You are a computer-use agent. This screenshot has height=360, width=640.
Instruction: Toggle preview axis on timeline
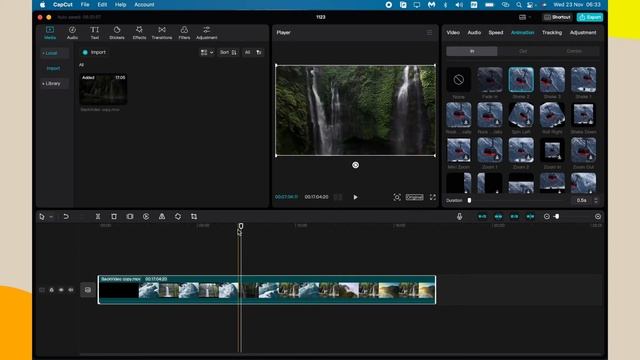[x=530, y=217]
